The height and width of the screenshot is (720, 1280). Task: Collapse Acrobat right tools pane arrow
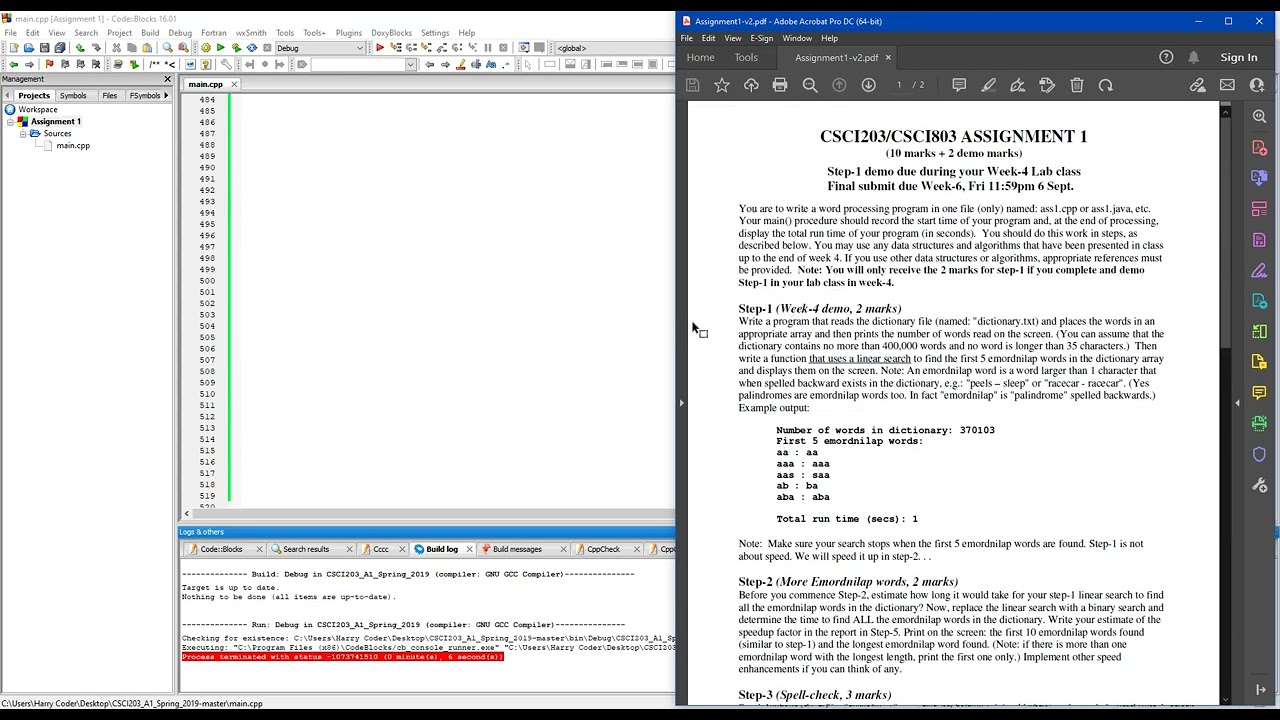(1238, 403)
